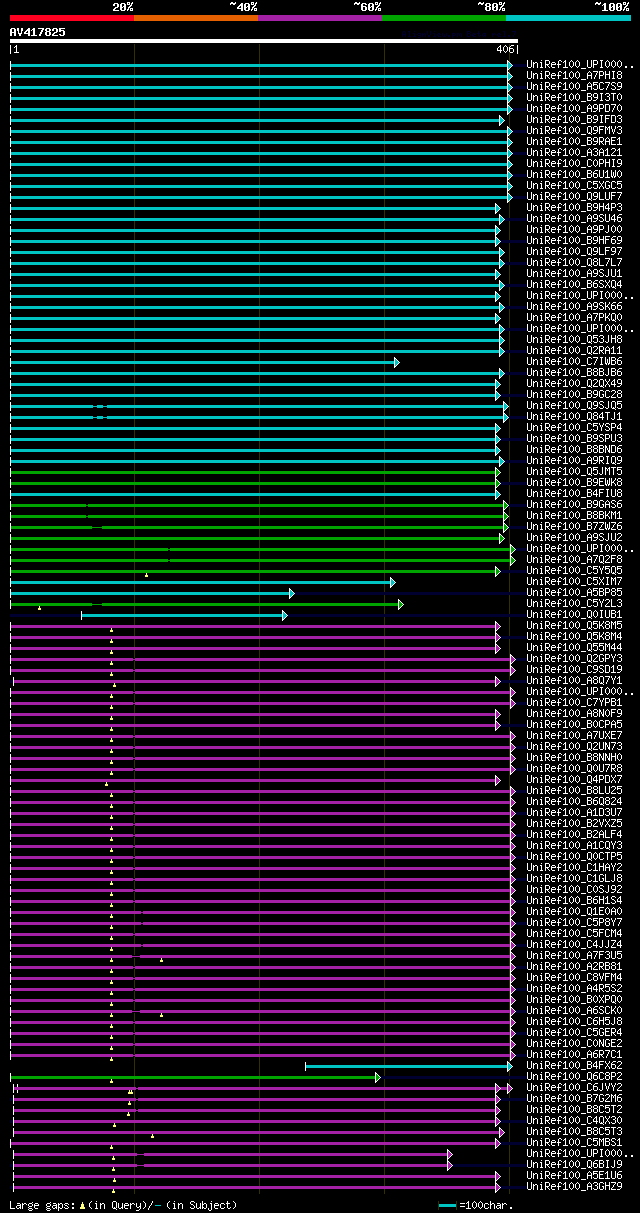Select the UniRef100_C9SD19 label
Image resolution: width=640 pixels, height=1213 pixels.
(x=575, y=669)
